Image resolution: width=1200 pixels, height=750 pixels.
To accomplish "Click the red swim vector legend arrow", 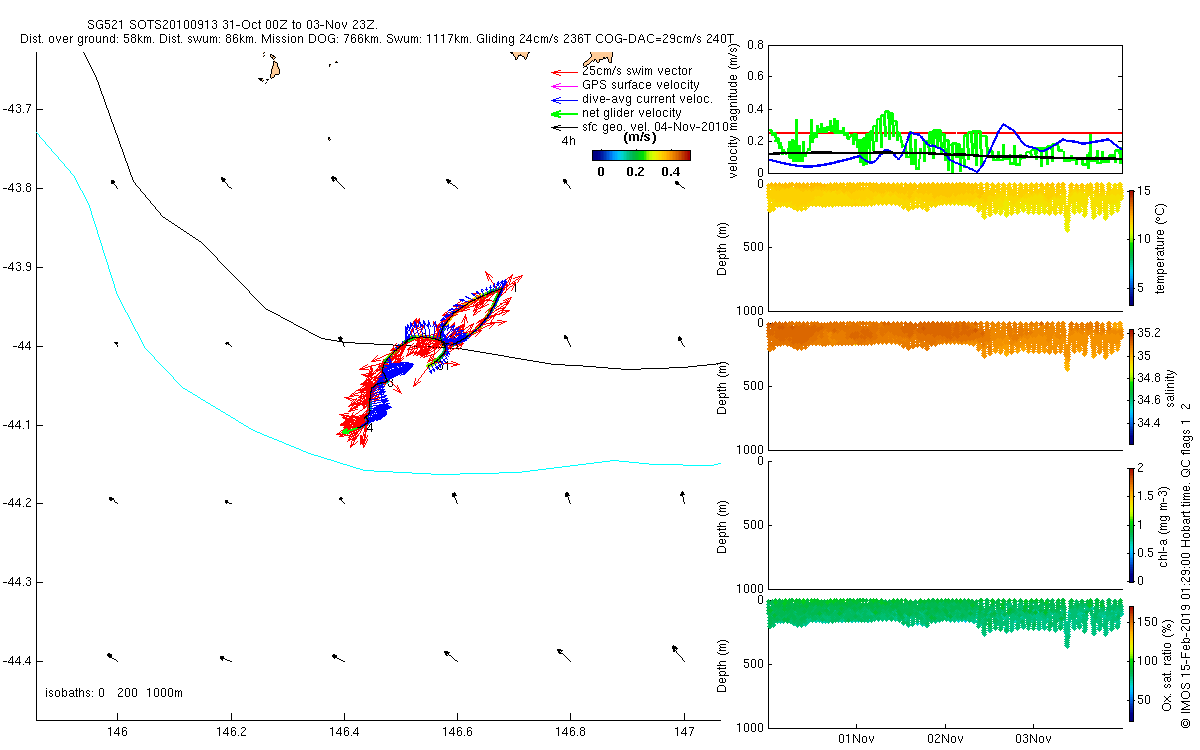I will click(565, 72).
